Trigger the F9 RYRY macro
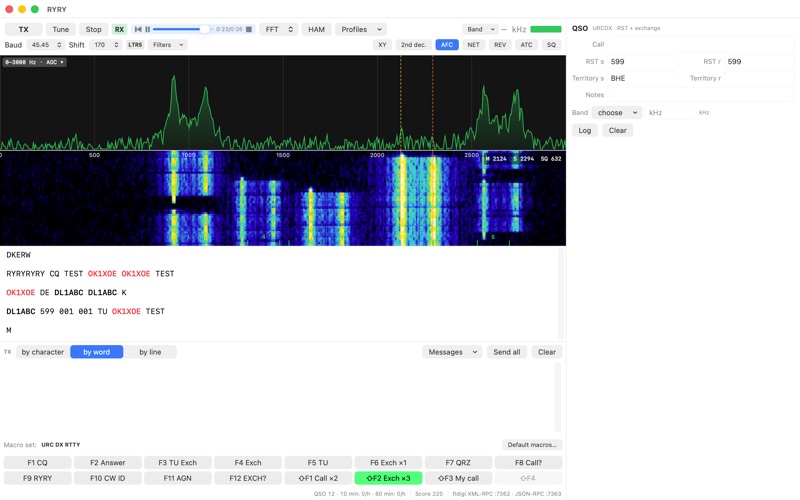 coord(37,478)
